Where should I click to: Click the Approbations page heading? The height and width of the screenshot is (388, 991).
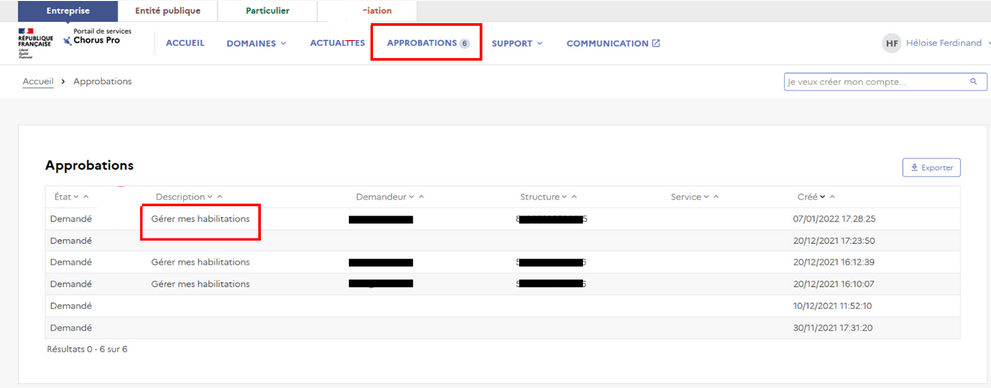pos(89,166)
